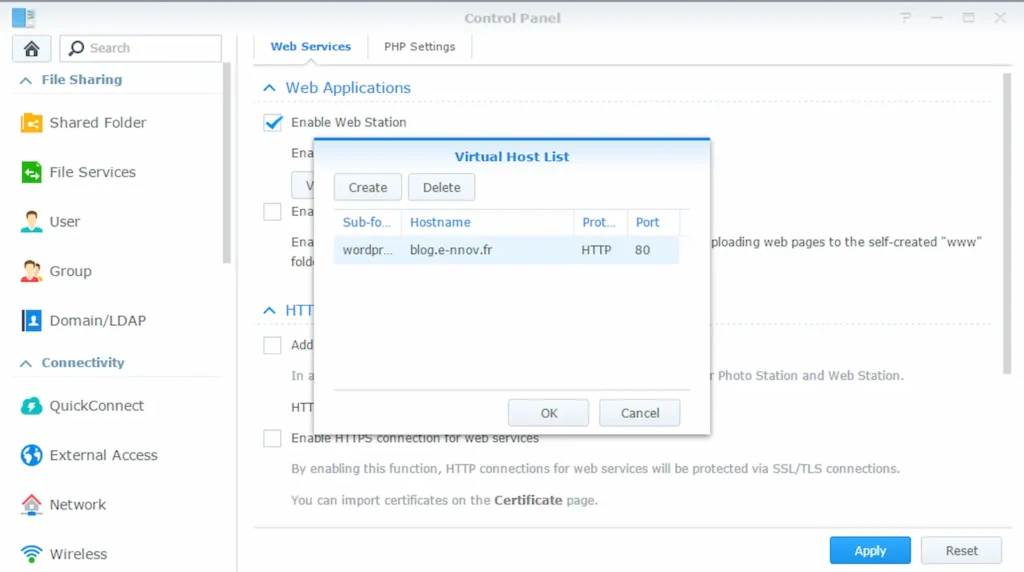Focus the Search input field
This screenshot has width=1024, height=572.
pyautogui.click(x=140, y=48)
